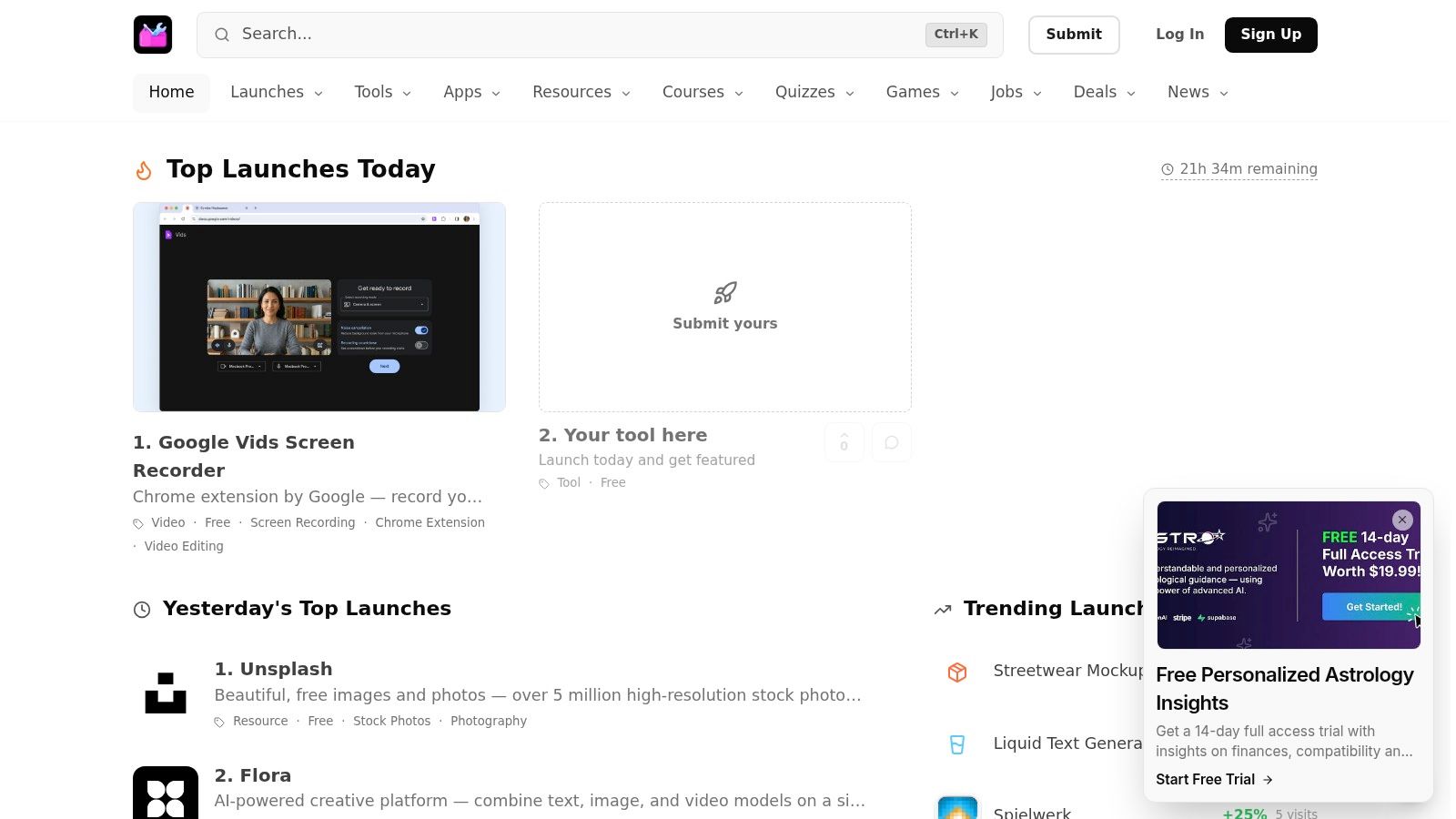Click the Top Launches Today heading

tap(301, 169)
